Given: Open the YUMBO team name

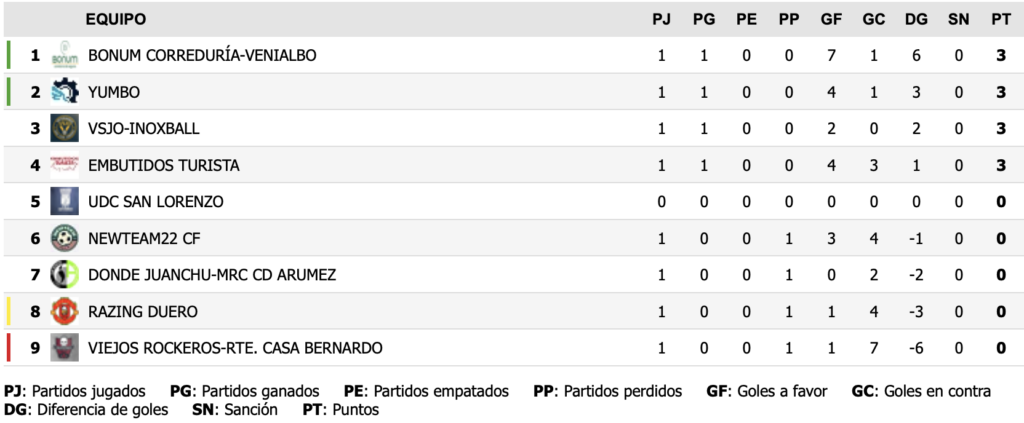Looking at the screenshot, I should [114, 92].
